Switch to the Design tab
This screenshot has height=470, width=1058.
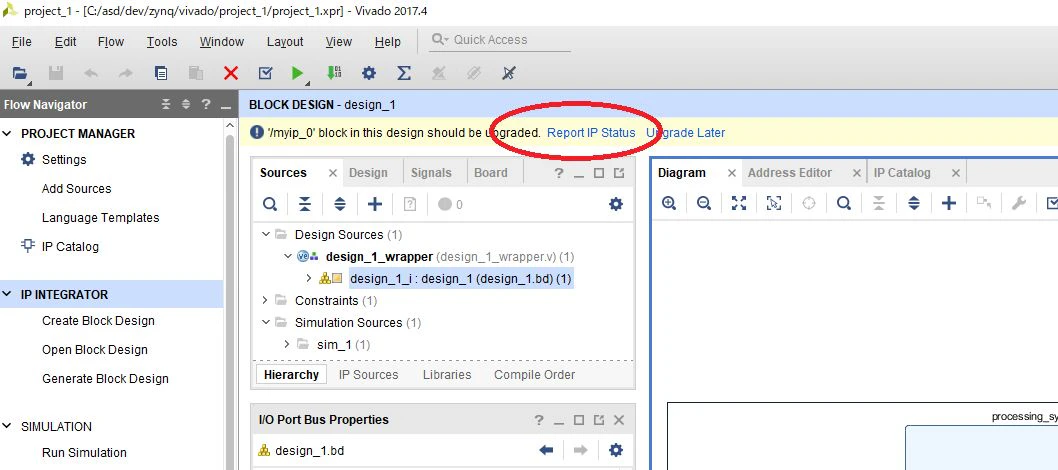pyautogui.click(x=368, y=173)
